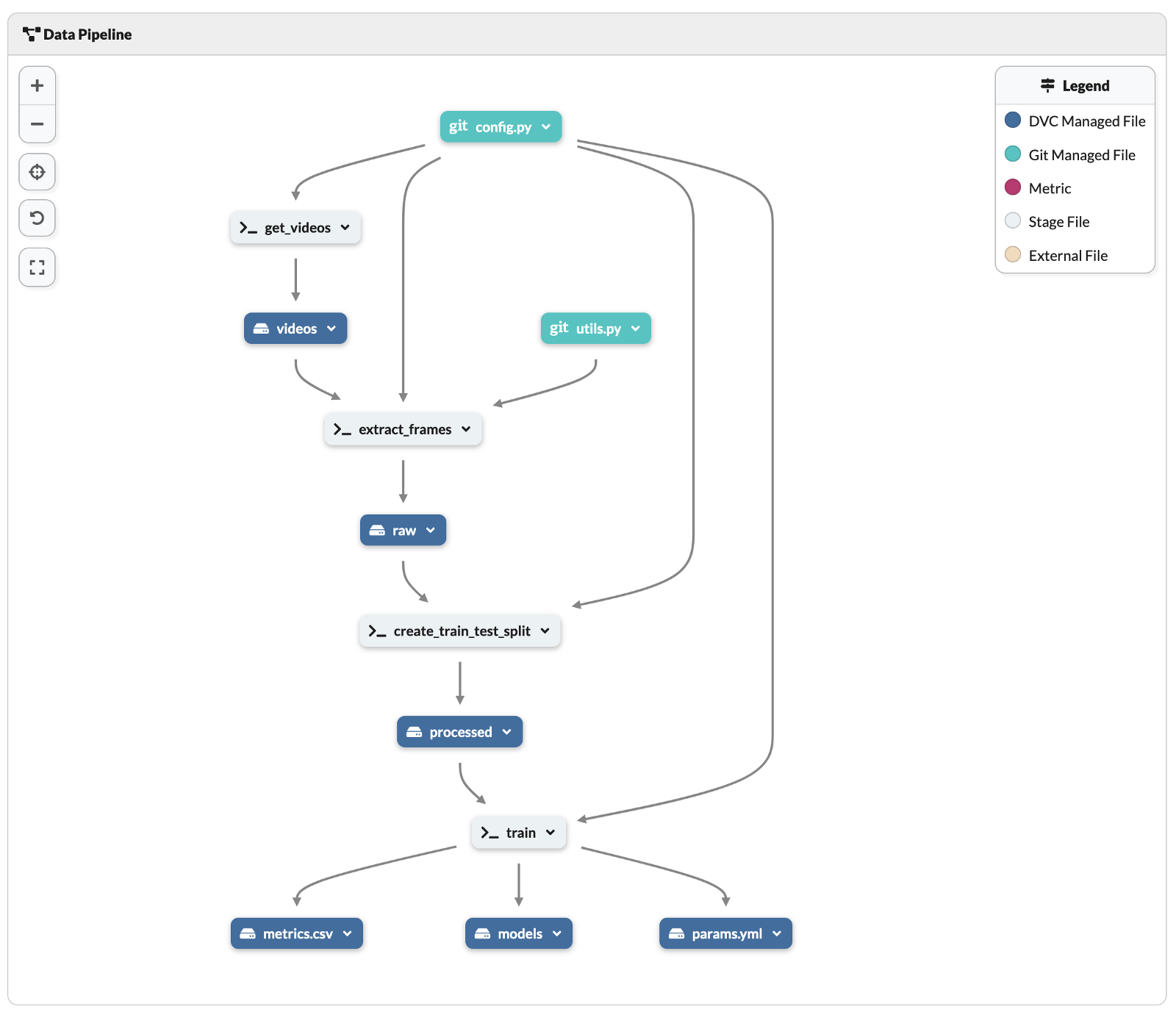Expand the config.py node dropdown chevron
The height and width of the screenshot is (1012, 1176).
tap(546, 126)
